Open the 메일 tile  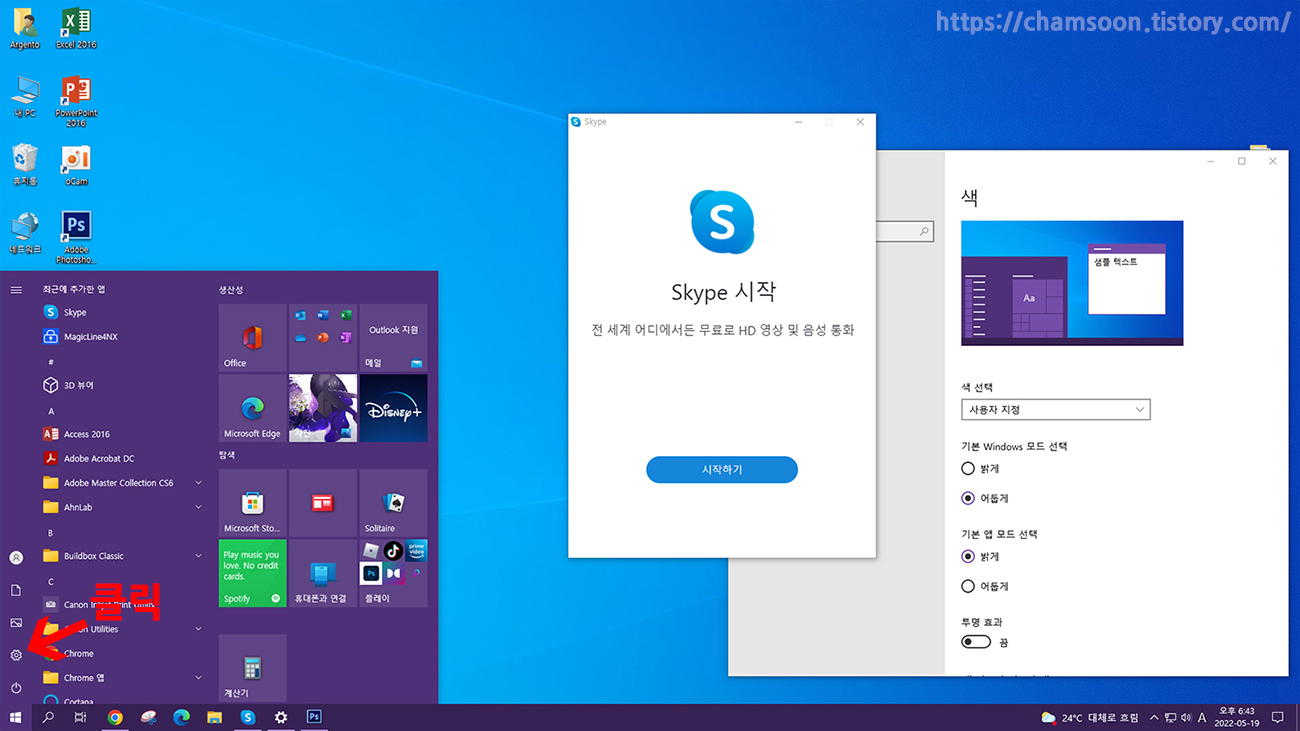(393, 338)
